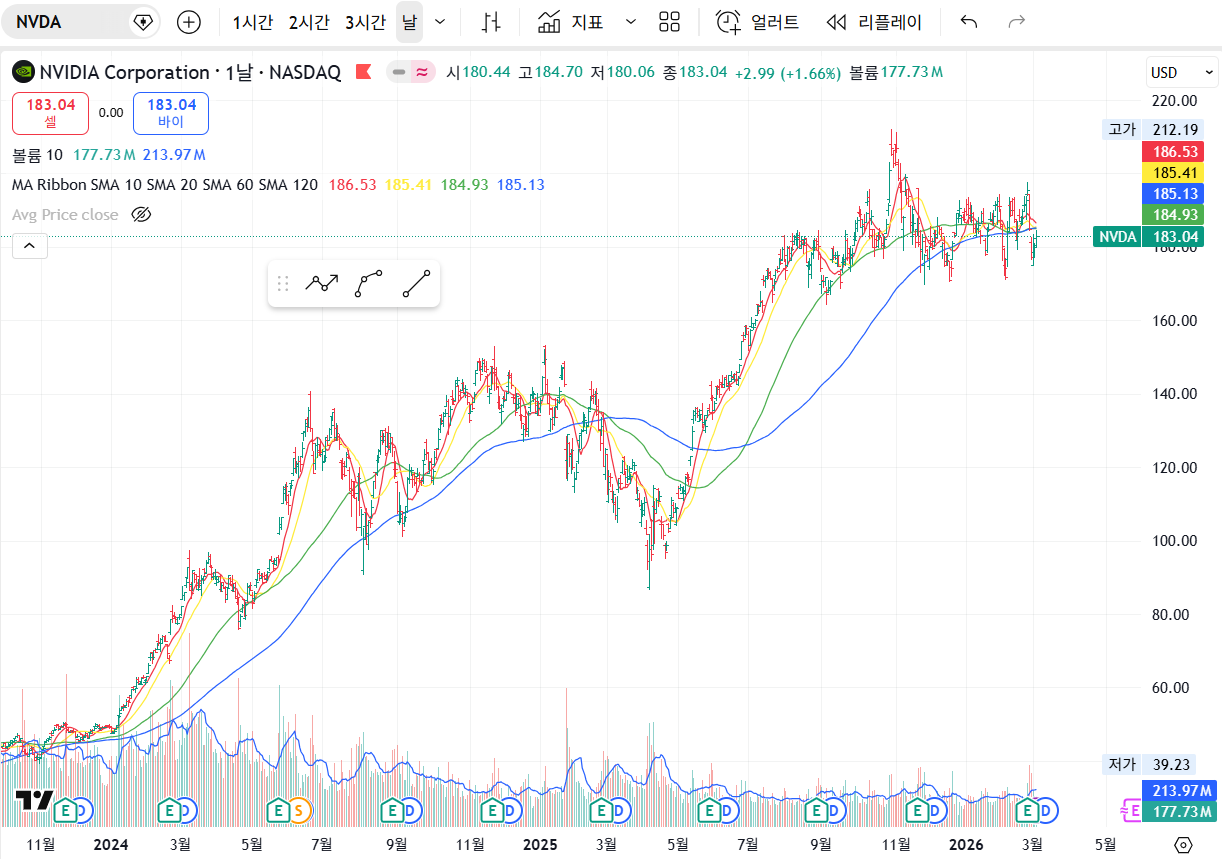
Task: Expand the time interval dropdown chevron
Action: click(x=439, y=22)
